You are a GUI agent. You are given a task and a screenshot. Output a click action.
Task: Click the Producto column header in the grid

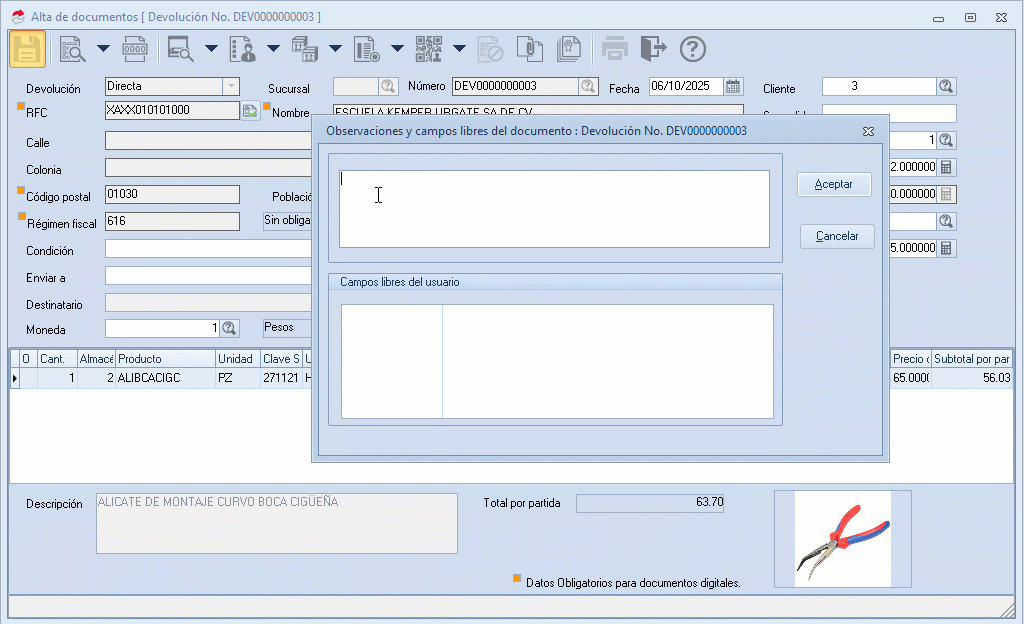[x=165, y=359]
